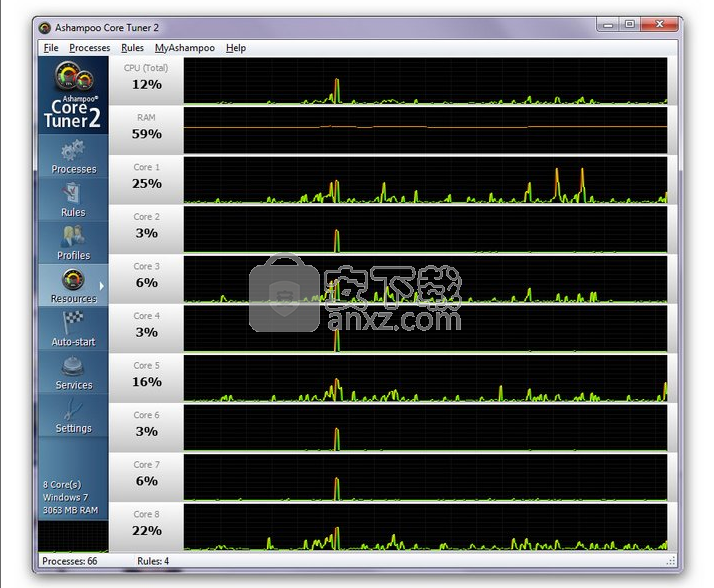
Task: Click the Core Tuner 2 logo
Action: tap(73, 95)
